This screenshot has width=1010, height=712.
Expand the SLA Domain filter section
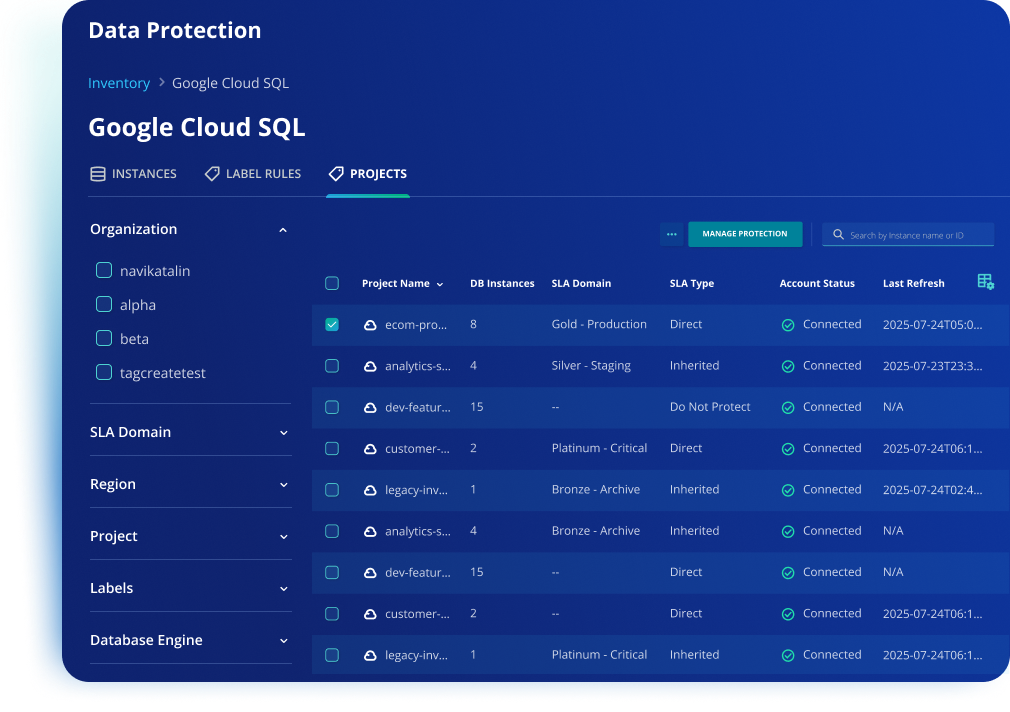pyautogui.click(x=283, y=431)
